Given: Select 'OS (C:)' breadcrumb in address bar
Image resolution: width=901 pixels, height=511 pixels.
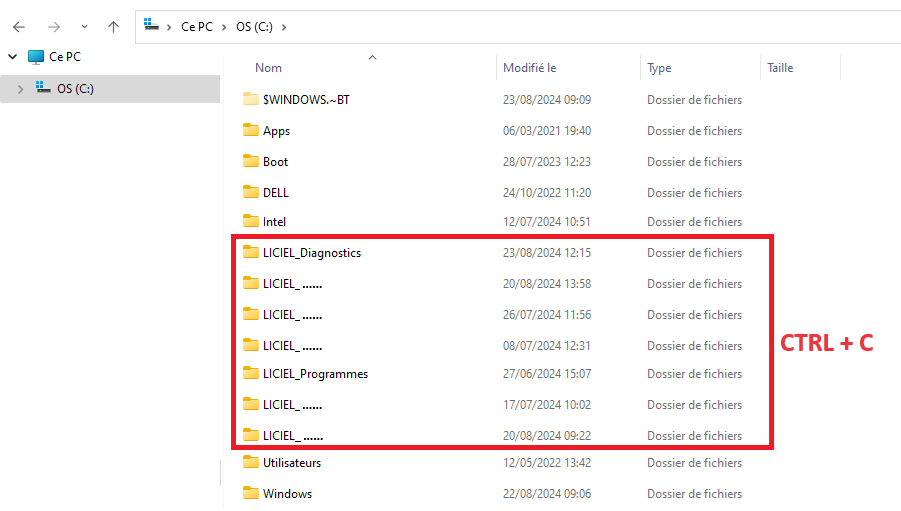Looking at the screenshot, I should tap(254, 27).
